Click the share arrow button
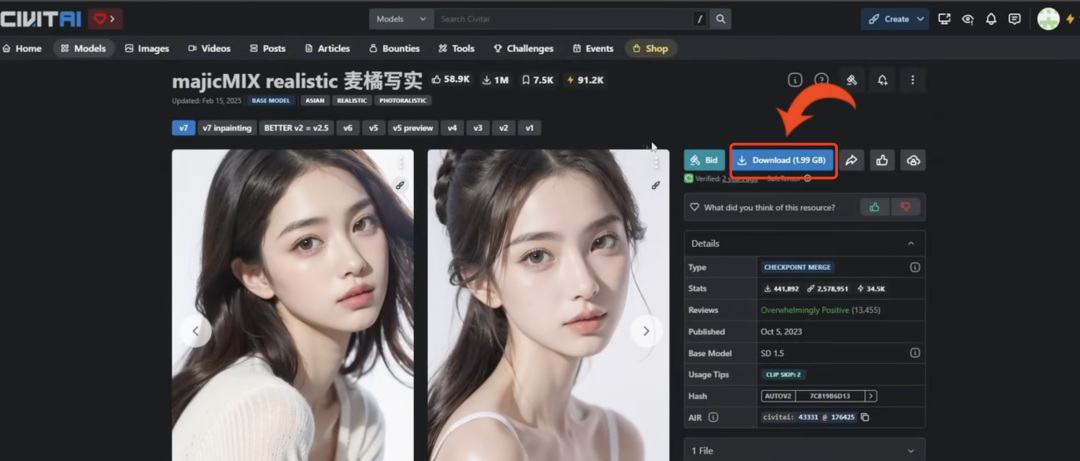The image size is (1080, 461). tap(851, 161)
